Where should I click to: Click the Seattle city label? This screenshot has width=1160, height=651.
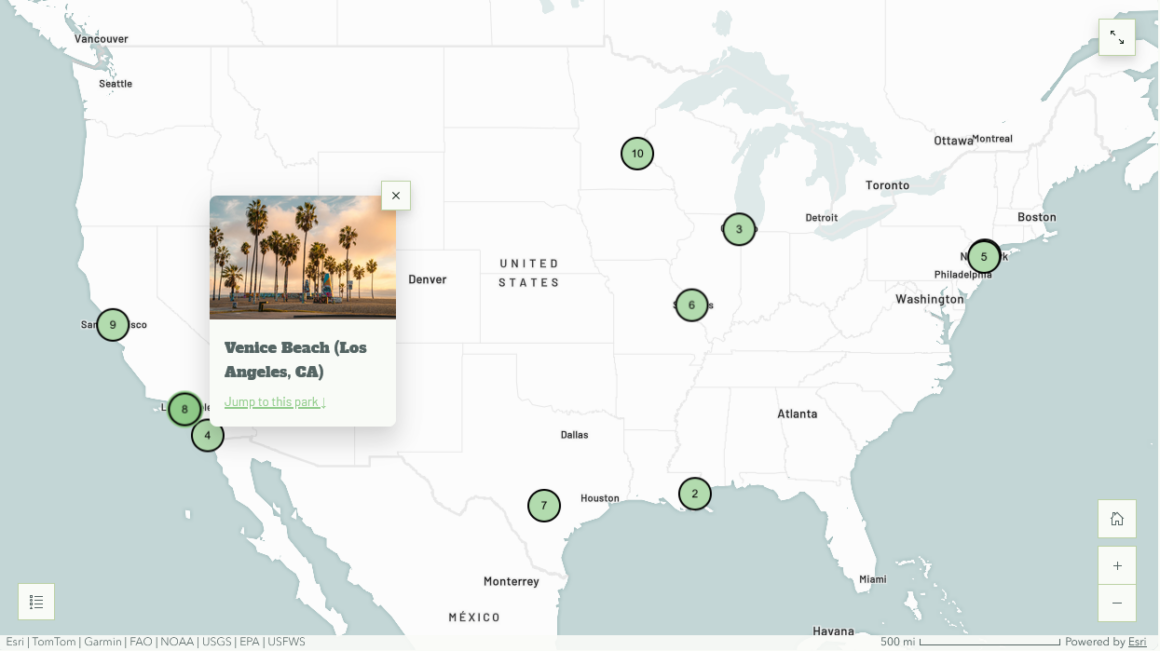(x=115, y=84)
